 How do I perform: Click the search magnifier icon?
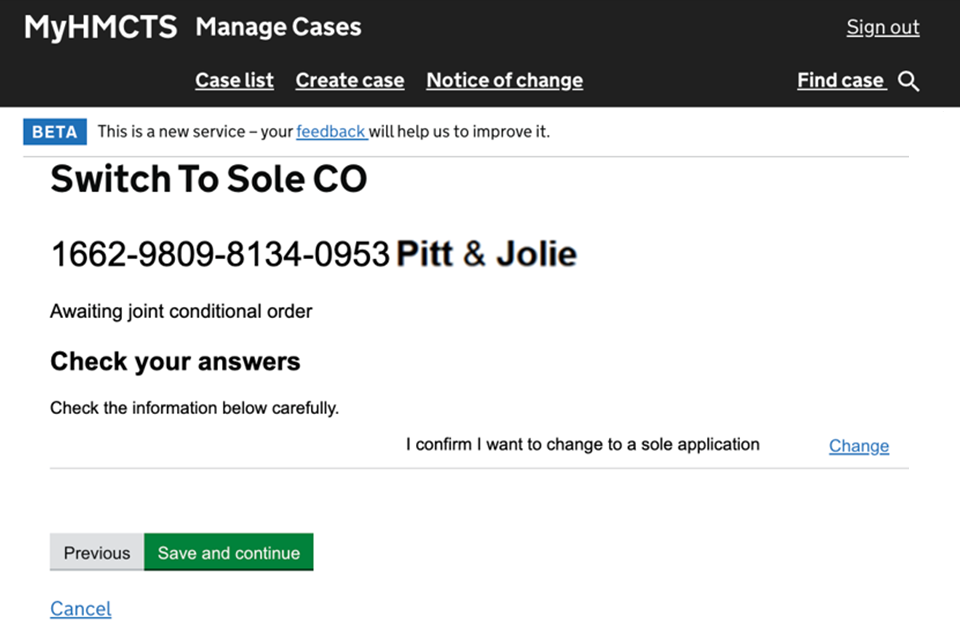(908, 81)
